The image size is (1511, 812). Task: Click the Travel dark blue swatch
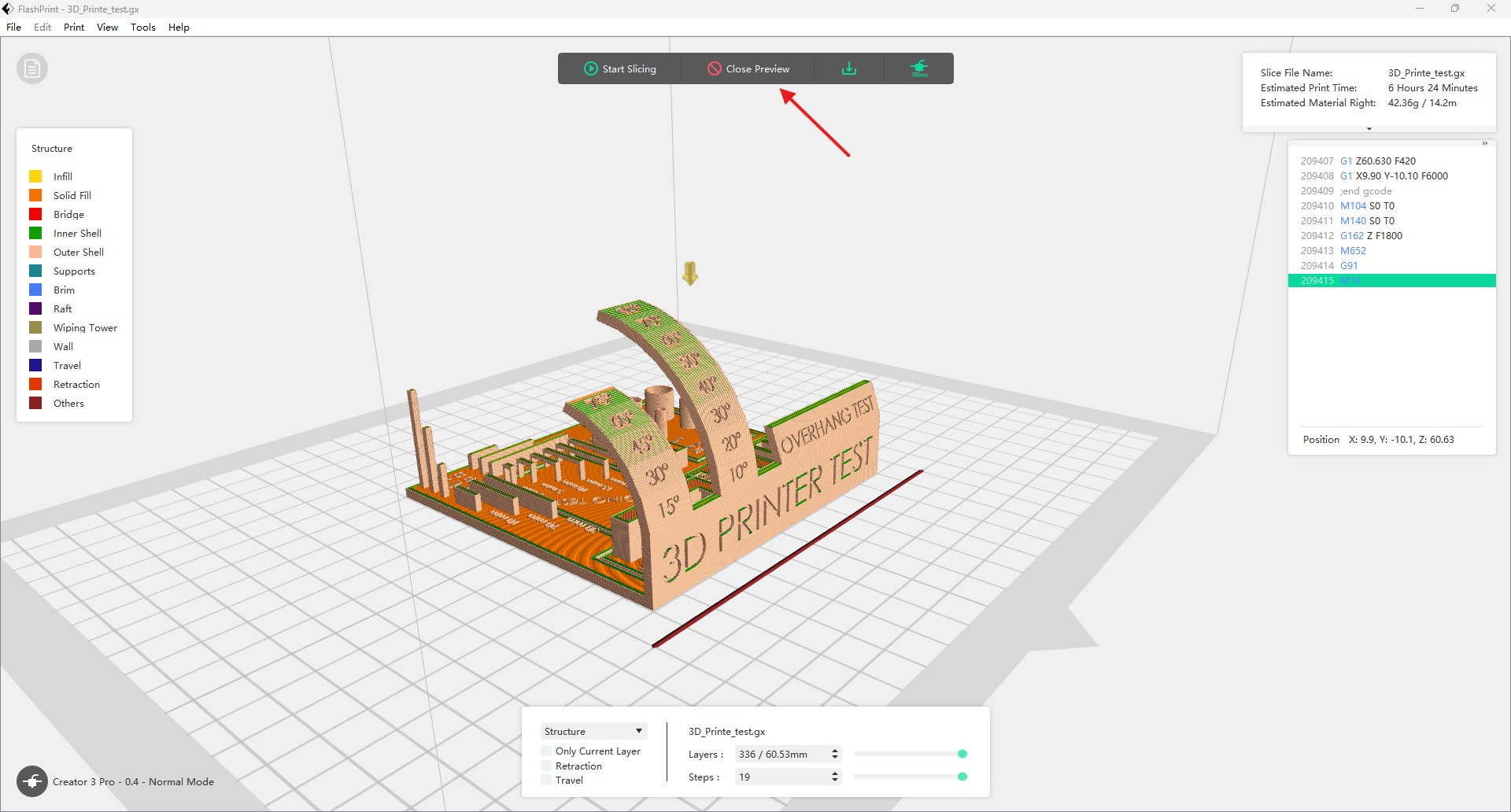(35, 365)
